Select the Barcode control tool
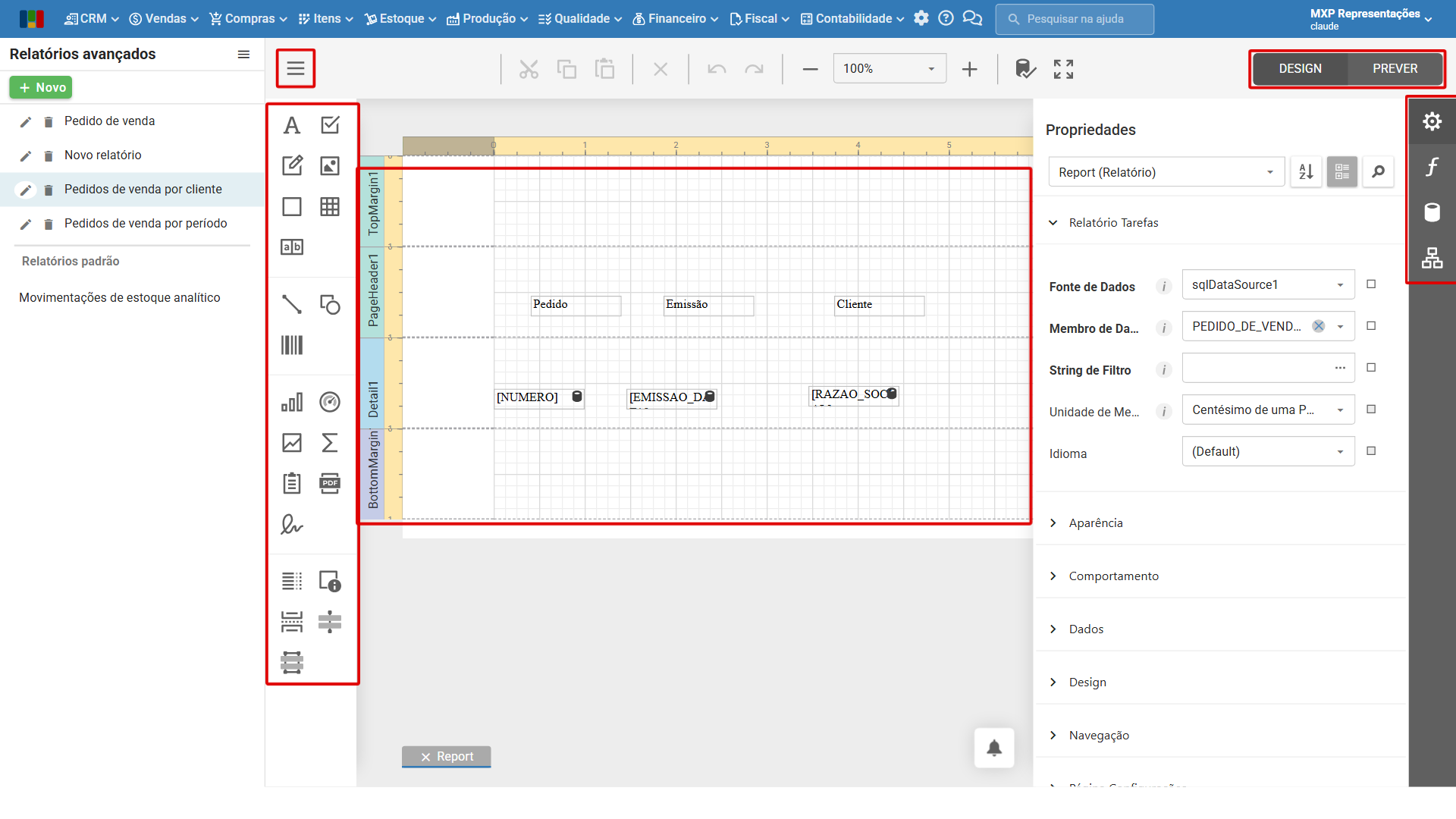This screenshot has width=1456, height=819. coord(292,345)
